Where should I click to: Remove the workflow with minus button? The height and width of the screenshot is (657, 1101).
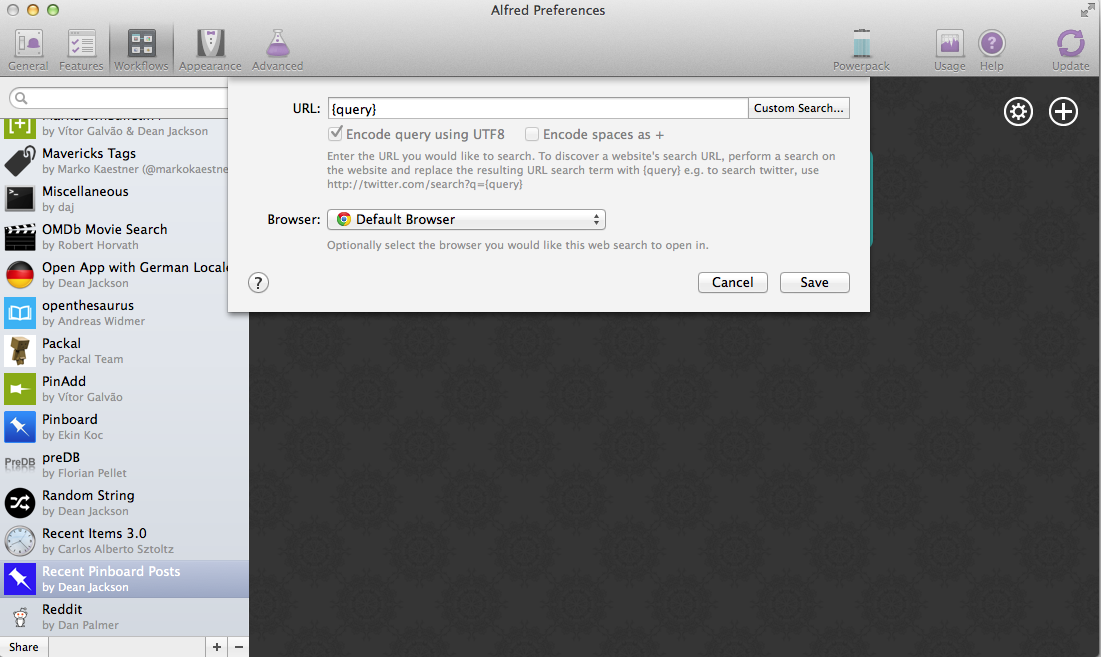pyautogui.click(x=239, y=647)
